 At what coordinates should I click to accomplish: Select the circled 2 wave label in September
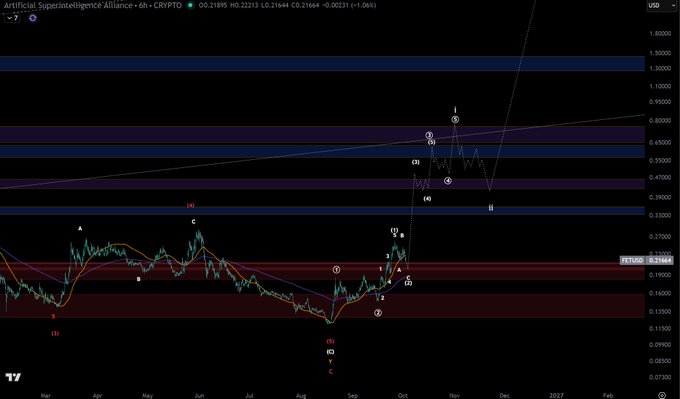[378, 313]
